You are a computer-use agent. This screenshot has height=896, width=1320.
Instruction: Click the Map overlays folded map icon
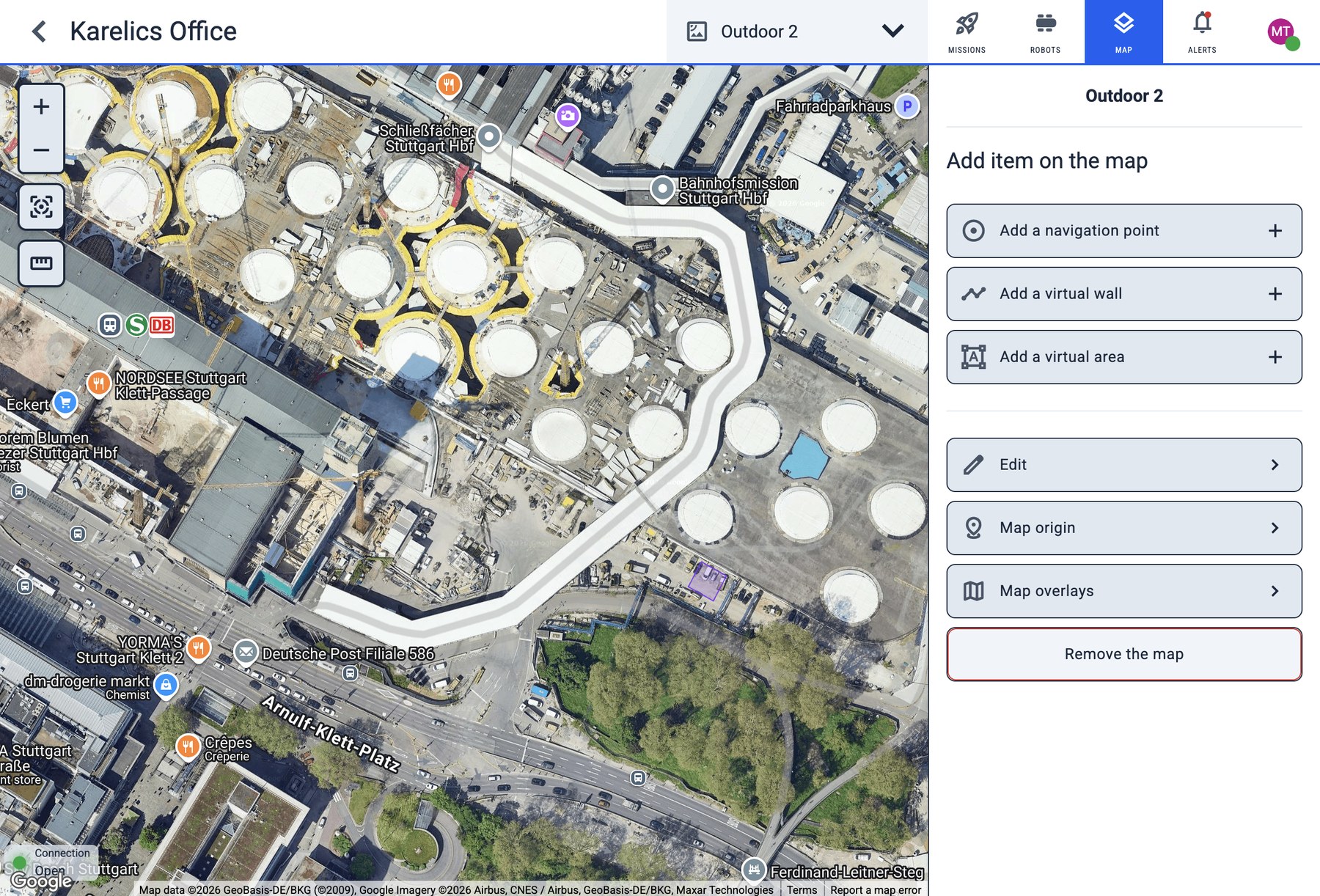(973, 591)
